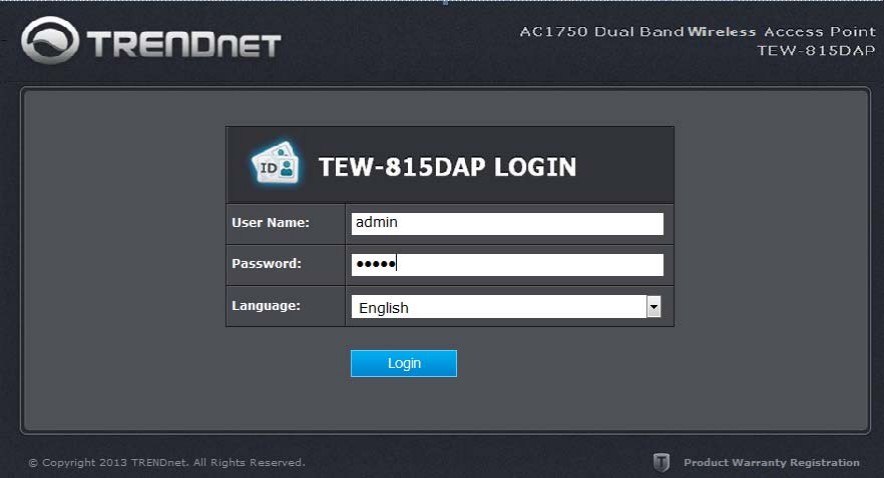This screenshot has width=884, height=478.
Task: Click the ID card login icon
Action: point(275,164)
